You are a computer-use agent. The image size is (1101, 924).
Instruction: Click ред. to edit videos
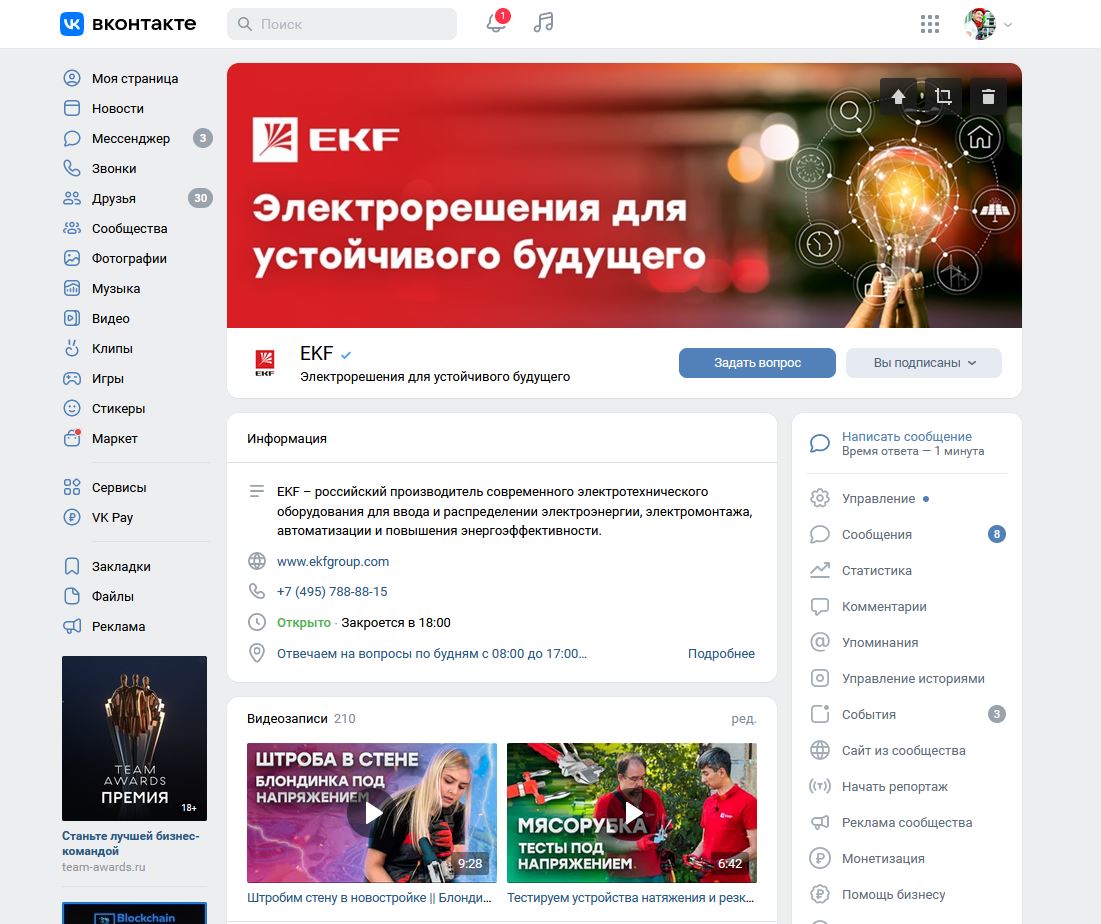coord(744,719)
